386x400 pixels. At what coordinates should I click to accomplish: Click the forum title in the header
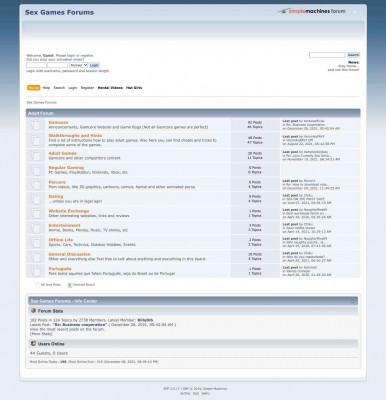pyautogui.click(x=59, y=12)
